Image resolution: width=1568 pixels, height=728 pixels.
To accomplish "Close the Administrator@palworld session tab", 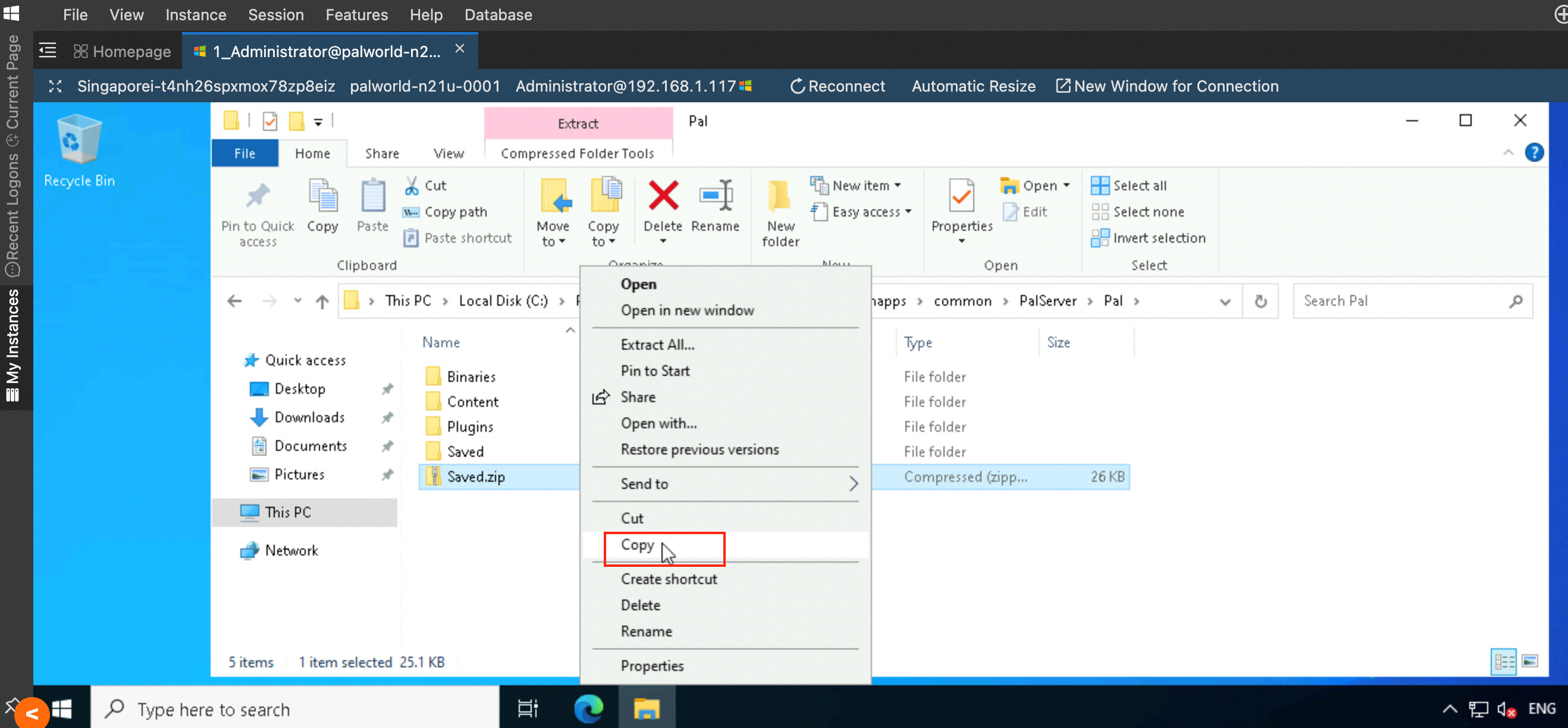I will click(x=460, y=49).
